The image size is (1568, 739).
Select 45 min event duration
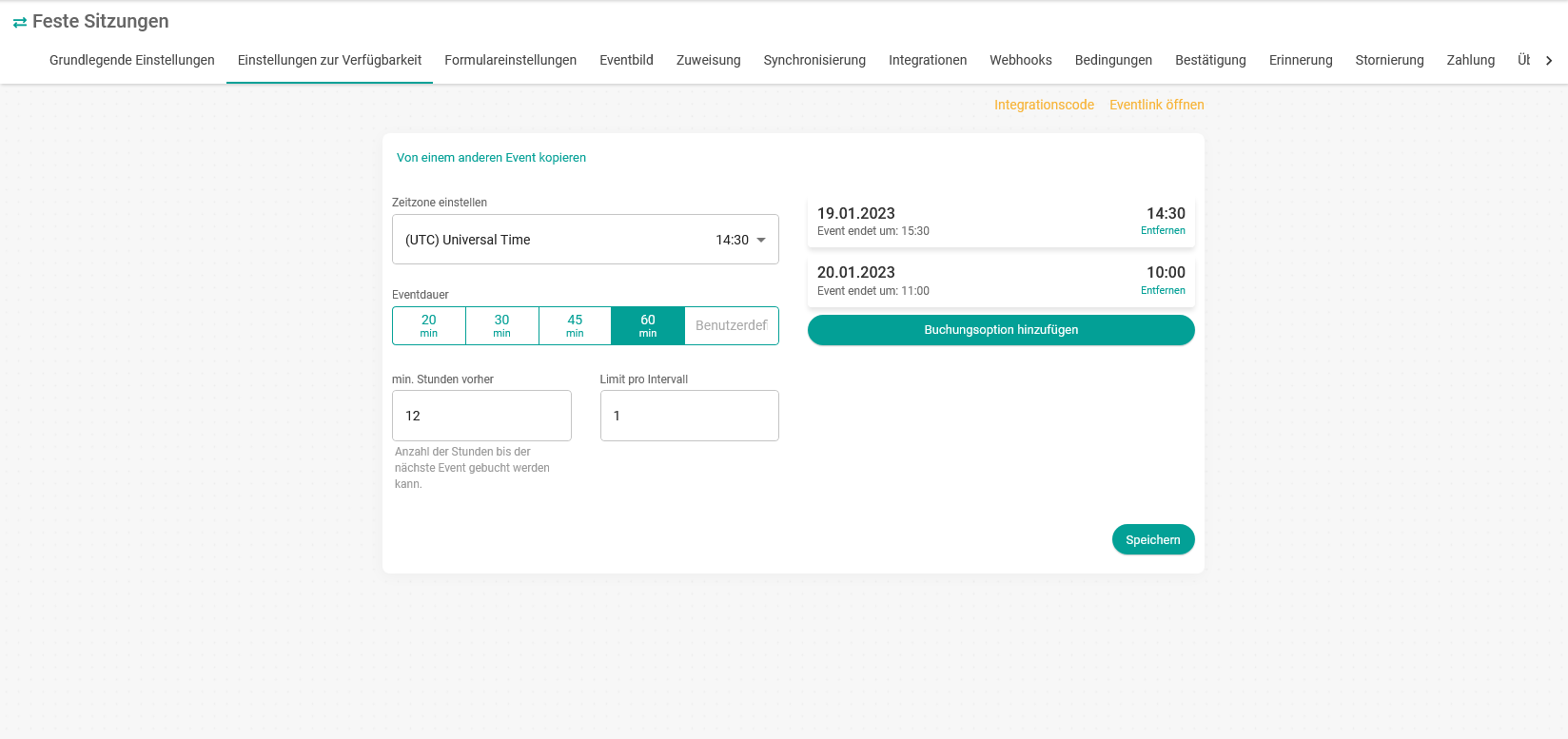point(575,325)
